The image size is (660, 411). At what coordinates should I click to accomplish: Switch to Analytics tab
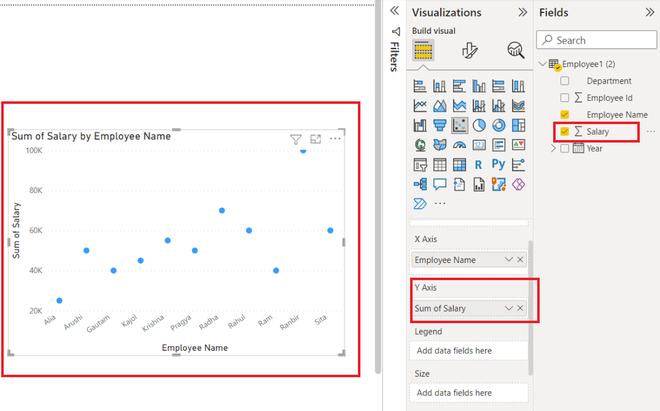point(516,50)
